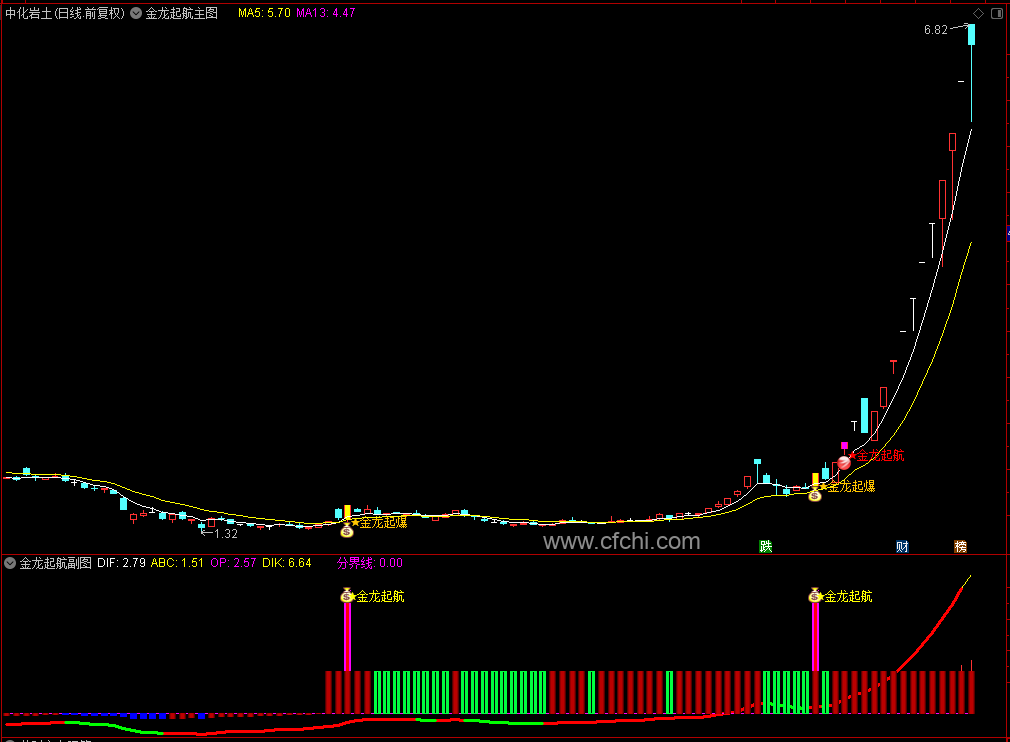Screen dimensions: 1010x742
Task: Click the 中化岩土(日线.前复权) chart title
Action: pyautogui.click(x=65, y=13)
